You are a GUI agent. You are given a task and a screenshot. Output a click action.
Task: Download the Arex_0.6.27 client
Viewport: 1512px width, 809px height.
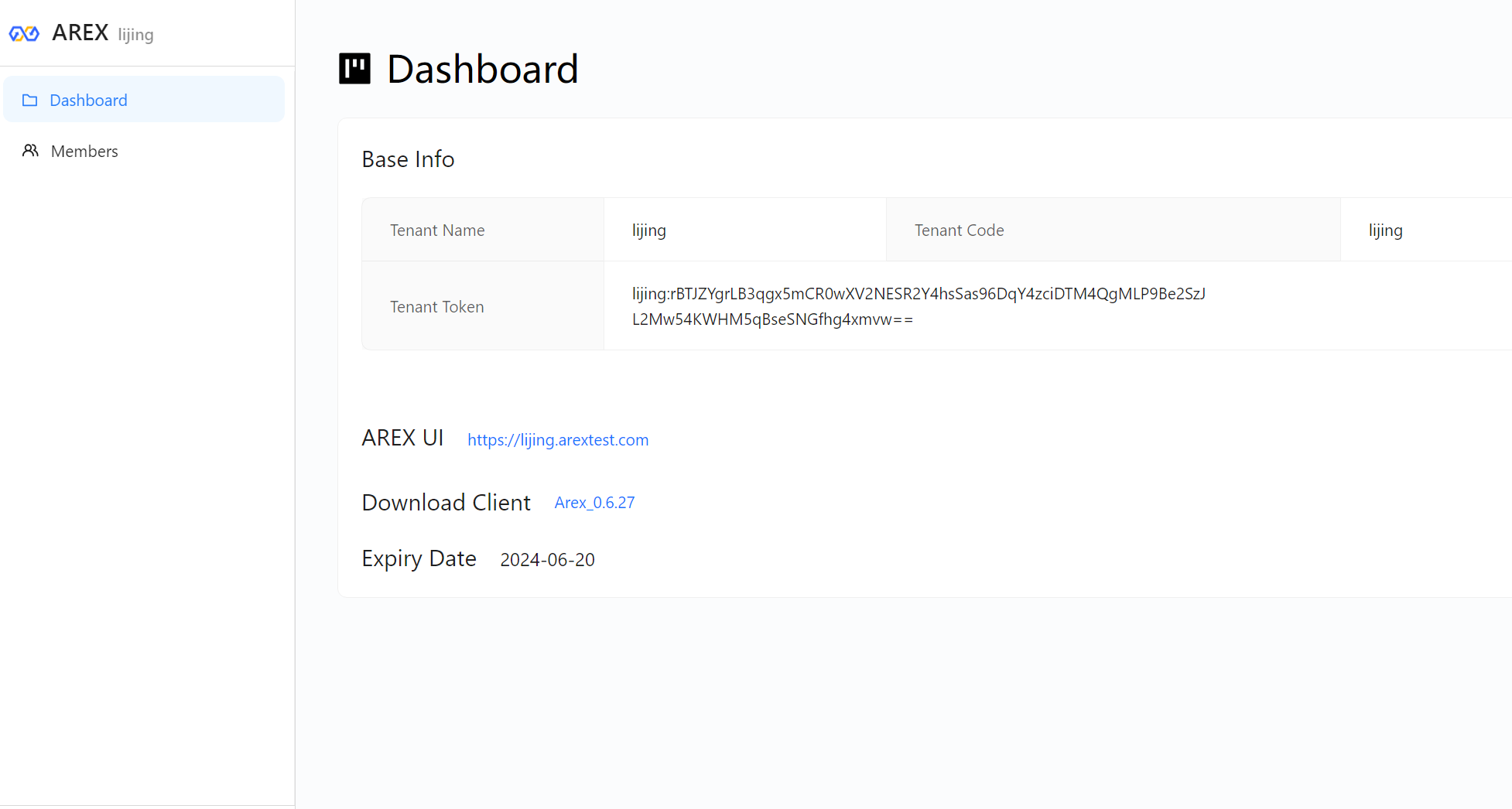click(594, 503)
